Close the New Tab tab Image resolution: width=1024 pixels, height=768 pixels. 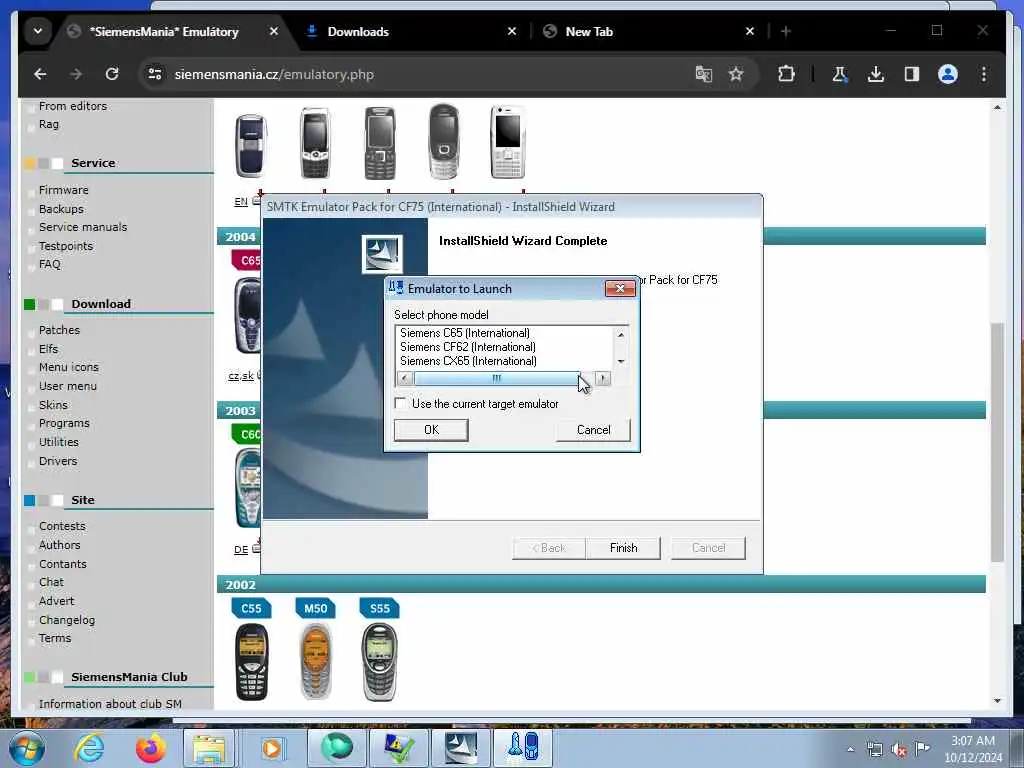pos(750,31)
